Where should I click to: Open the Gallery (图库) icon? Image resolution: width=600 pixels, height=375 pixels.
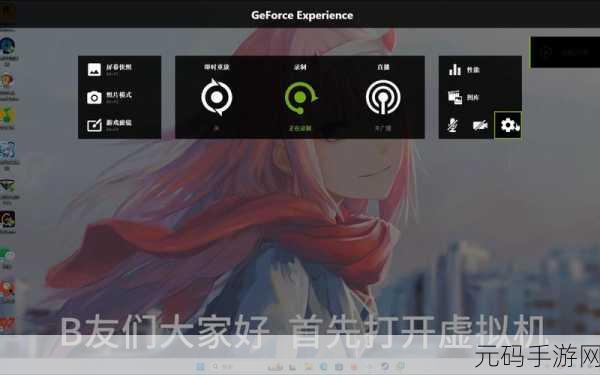455,97
